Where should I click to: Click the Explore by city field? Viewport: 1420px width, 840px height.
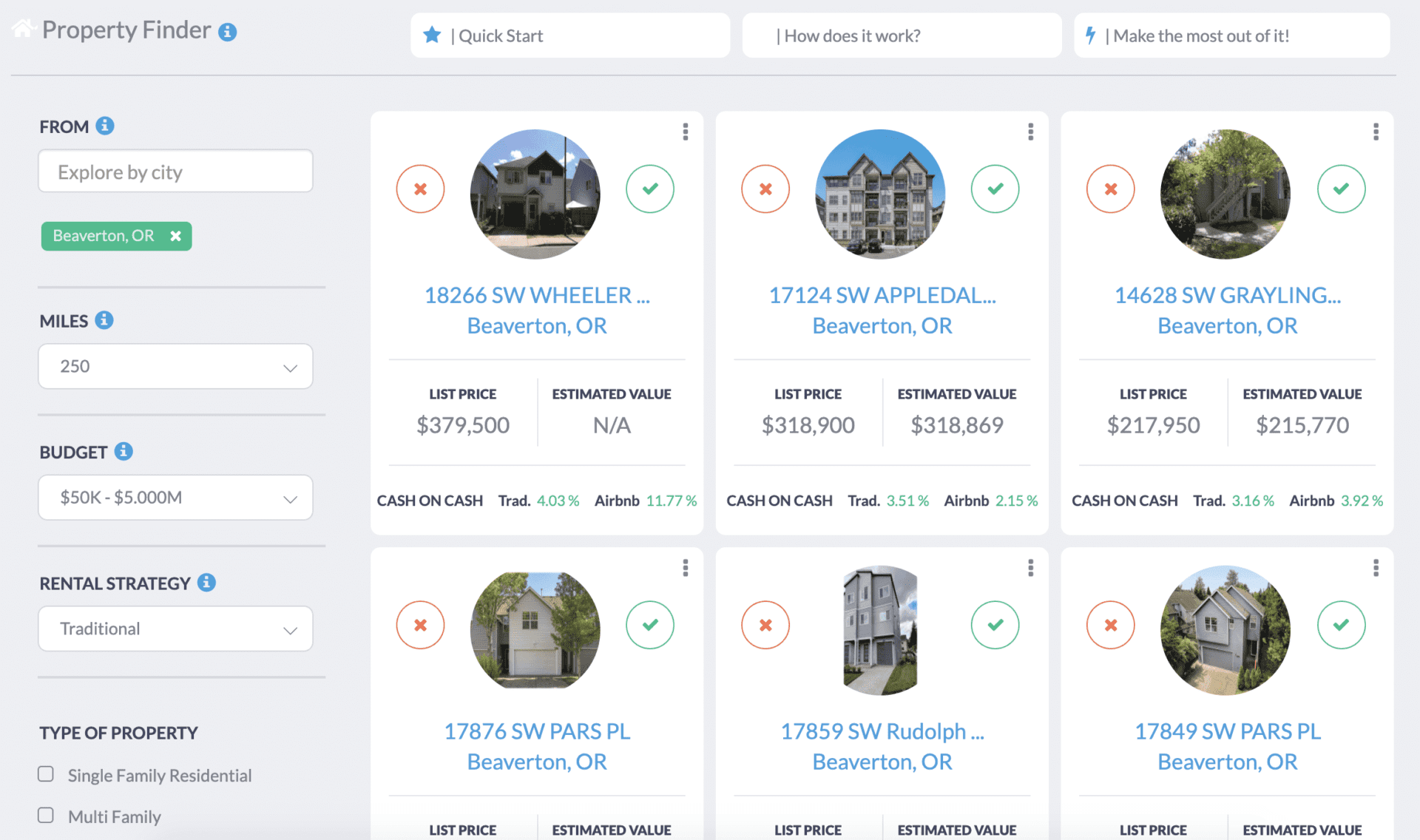point(175,171)
